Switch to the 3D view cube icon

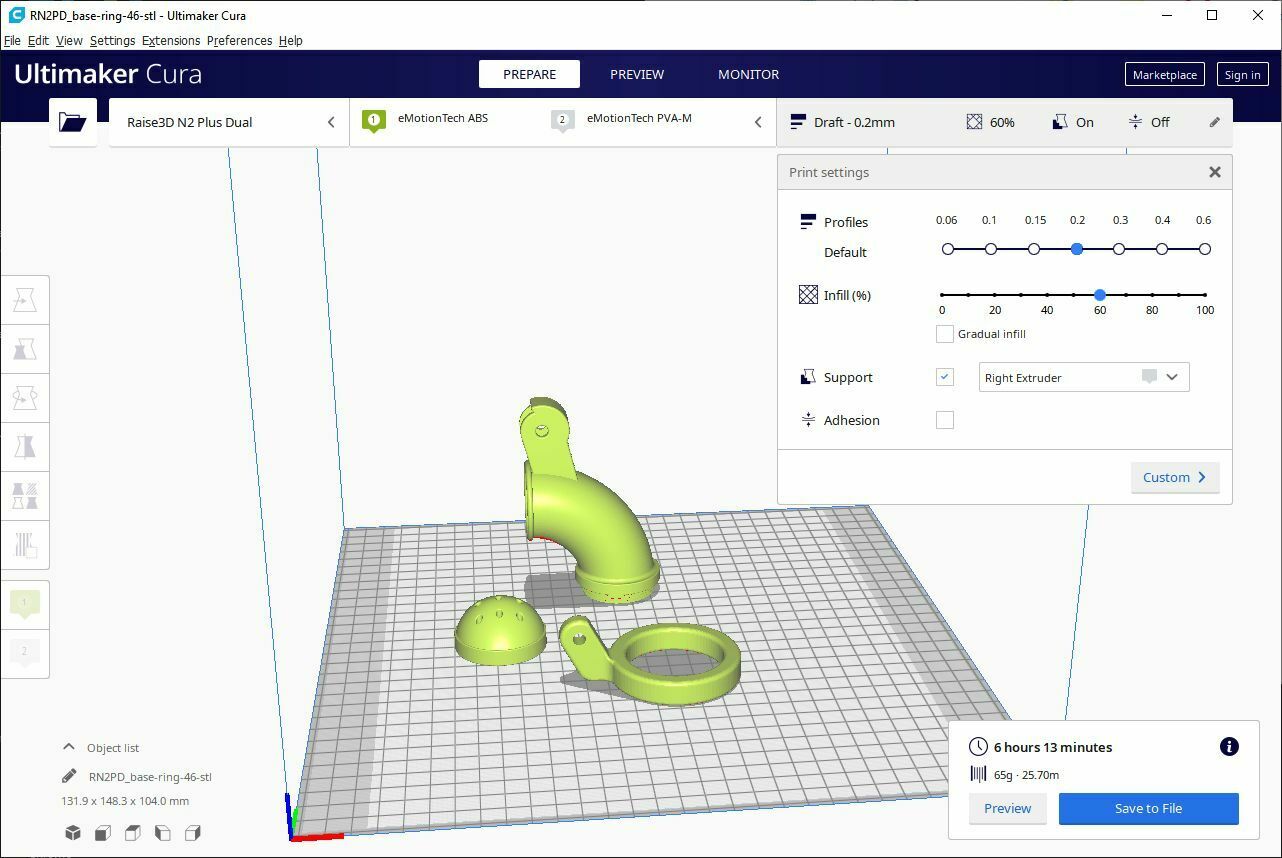73,833
